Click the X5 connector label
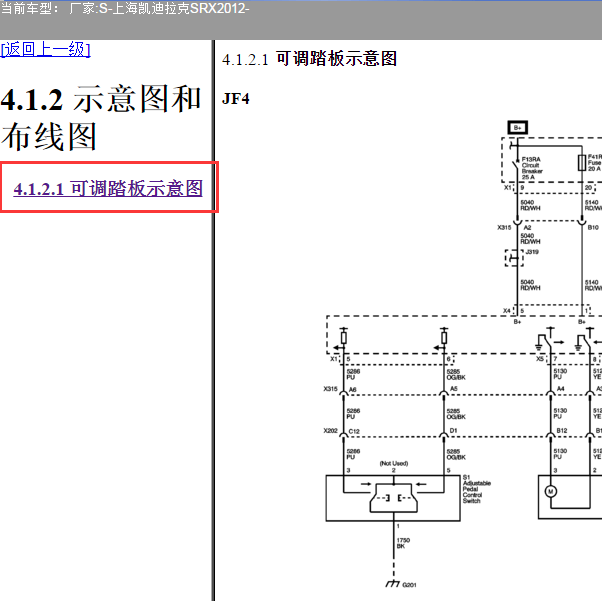 tap(540, 359)
